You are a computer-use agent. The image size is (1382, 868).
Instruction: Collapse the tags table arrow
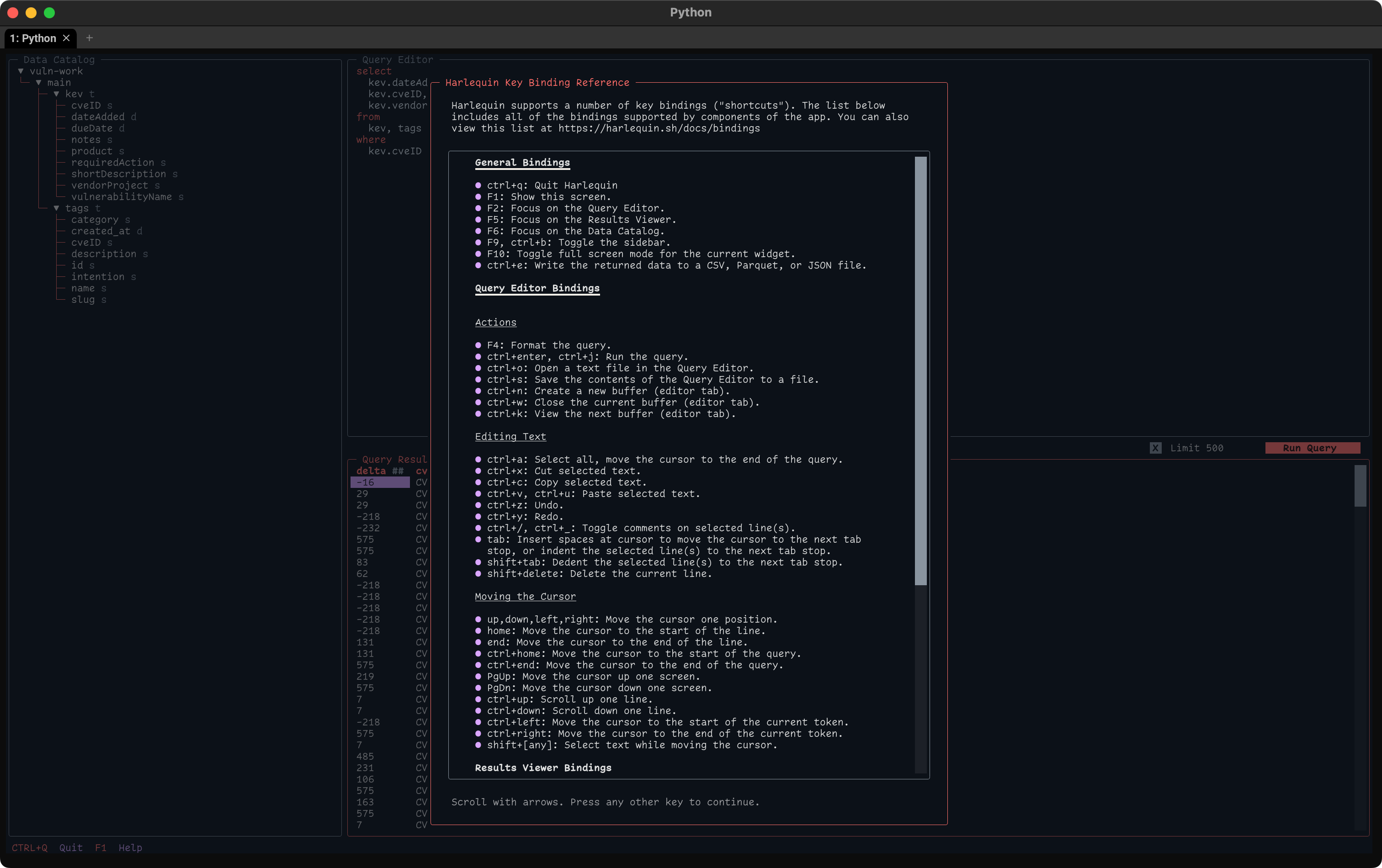point(56,208)
